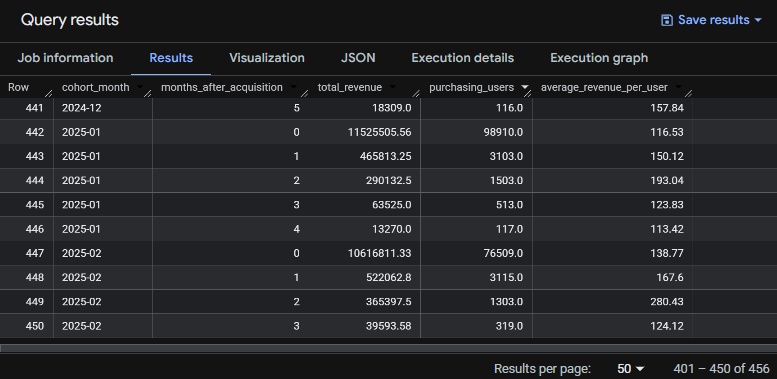This screenshot has height=379, width=777.
Task: Click average revenue value 124.12
Action: [667, 326]
